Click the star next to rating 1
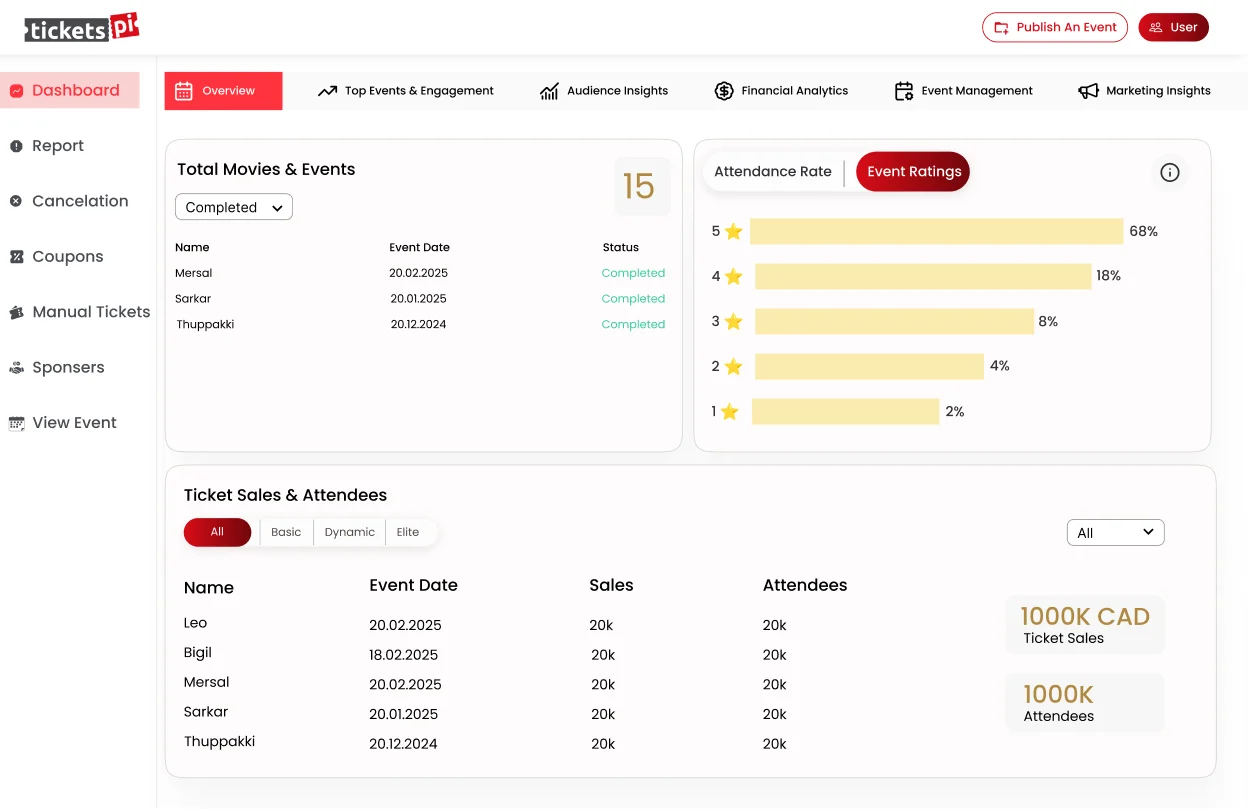This screenshot has width=1248, height=809. pos(730,412)
